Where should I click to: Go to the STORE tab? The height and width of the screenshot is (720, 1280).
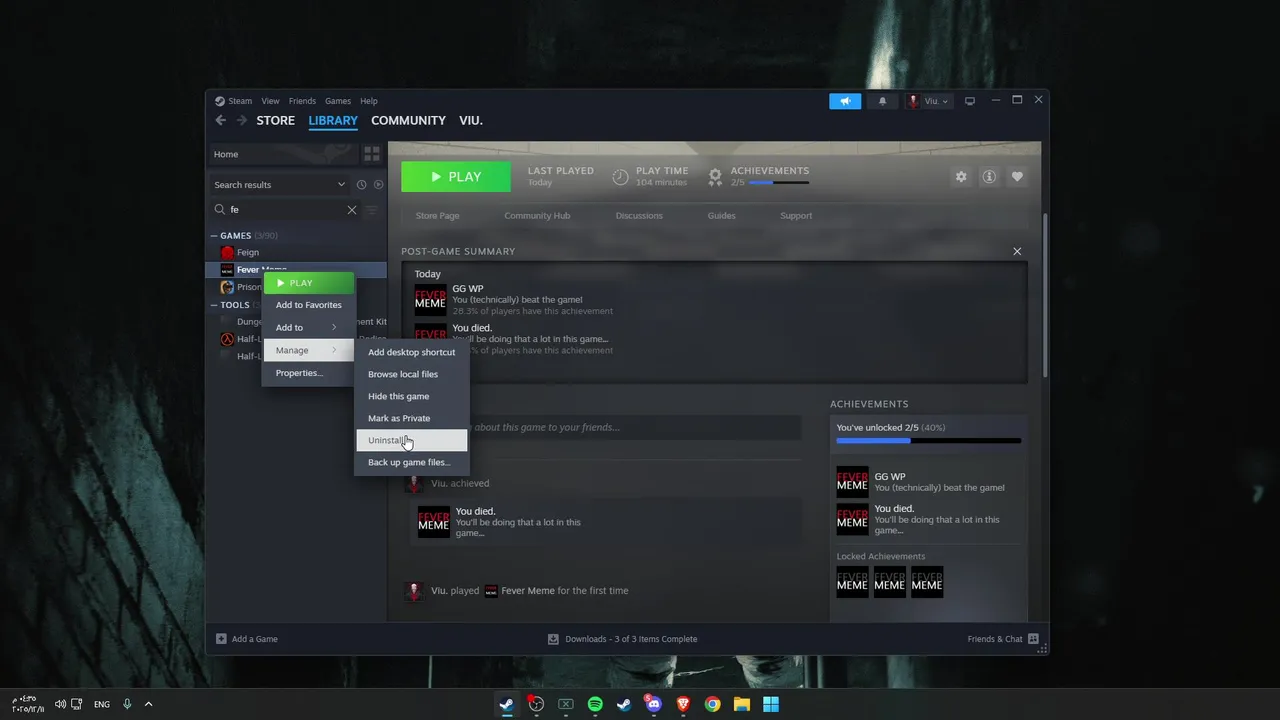[275, 120]
